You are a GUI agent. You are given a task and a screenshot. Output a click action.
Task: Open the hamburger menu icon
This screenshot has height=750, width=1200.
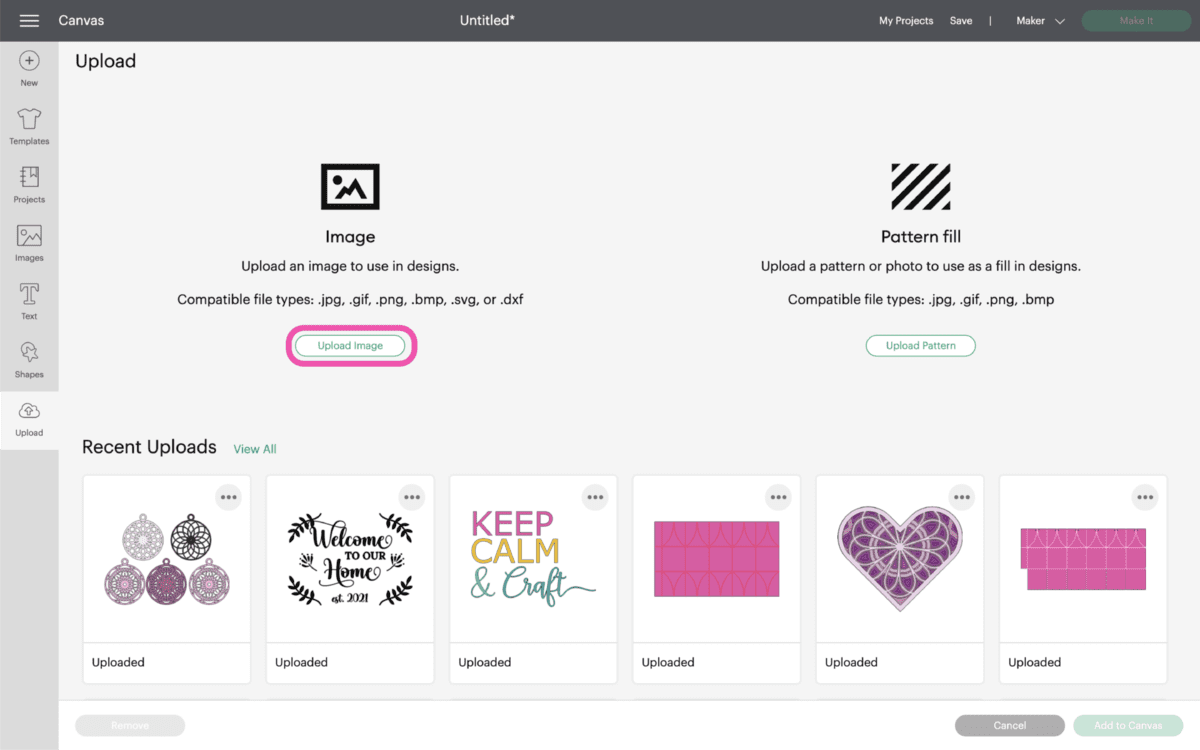(x=29, y=21)
